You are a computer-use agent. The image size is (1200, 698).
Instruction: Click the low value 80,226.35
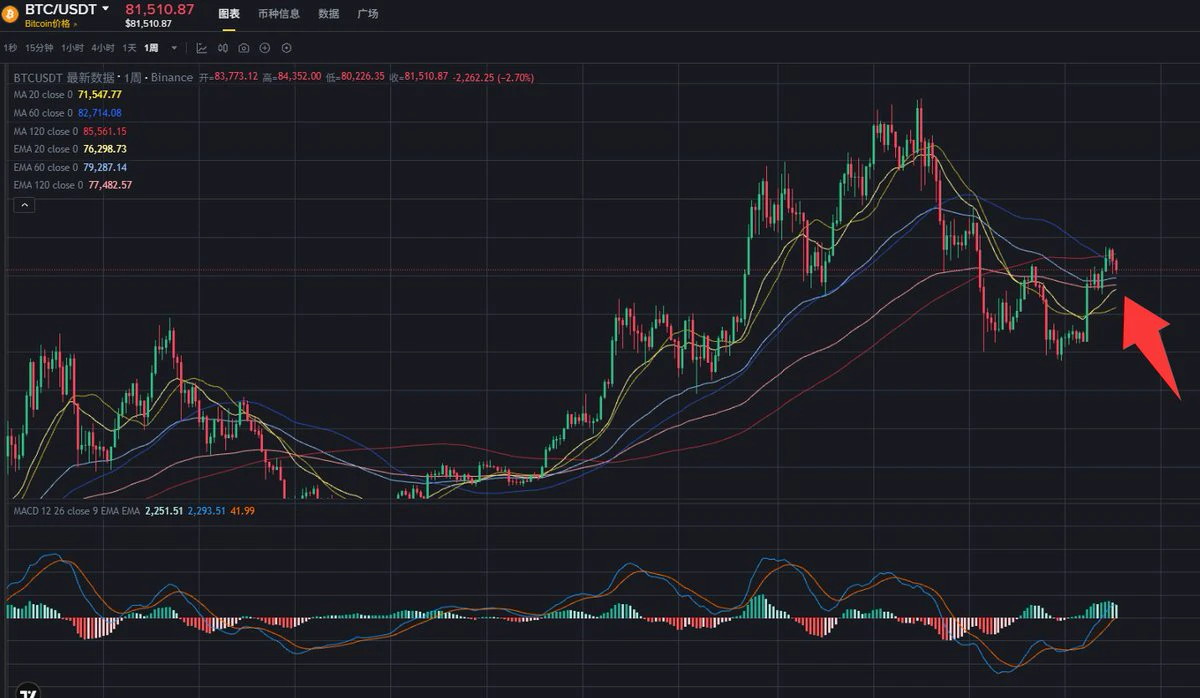point(364,77)
